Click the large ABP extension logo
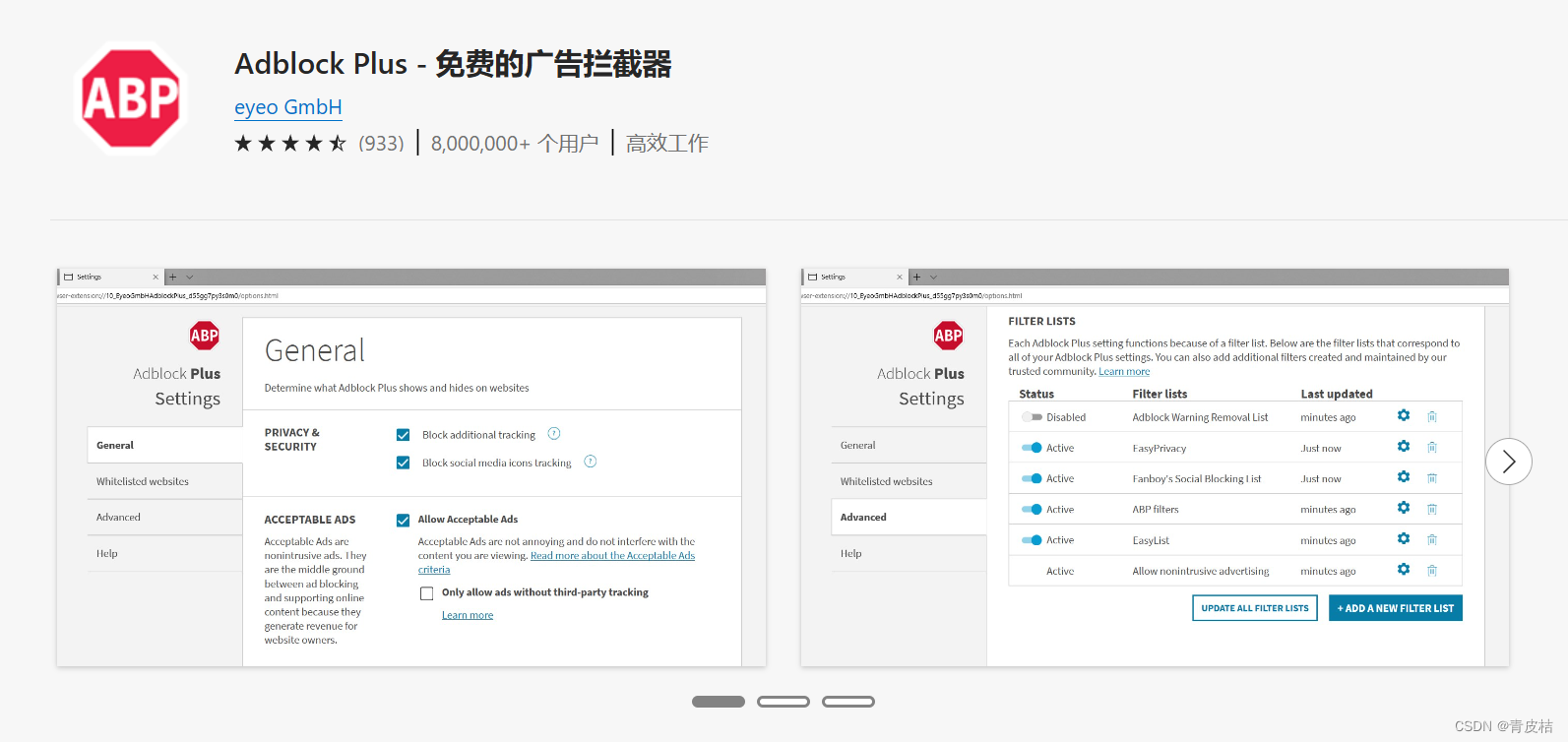This screenshot has height=742, width=1568. 131,97
